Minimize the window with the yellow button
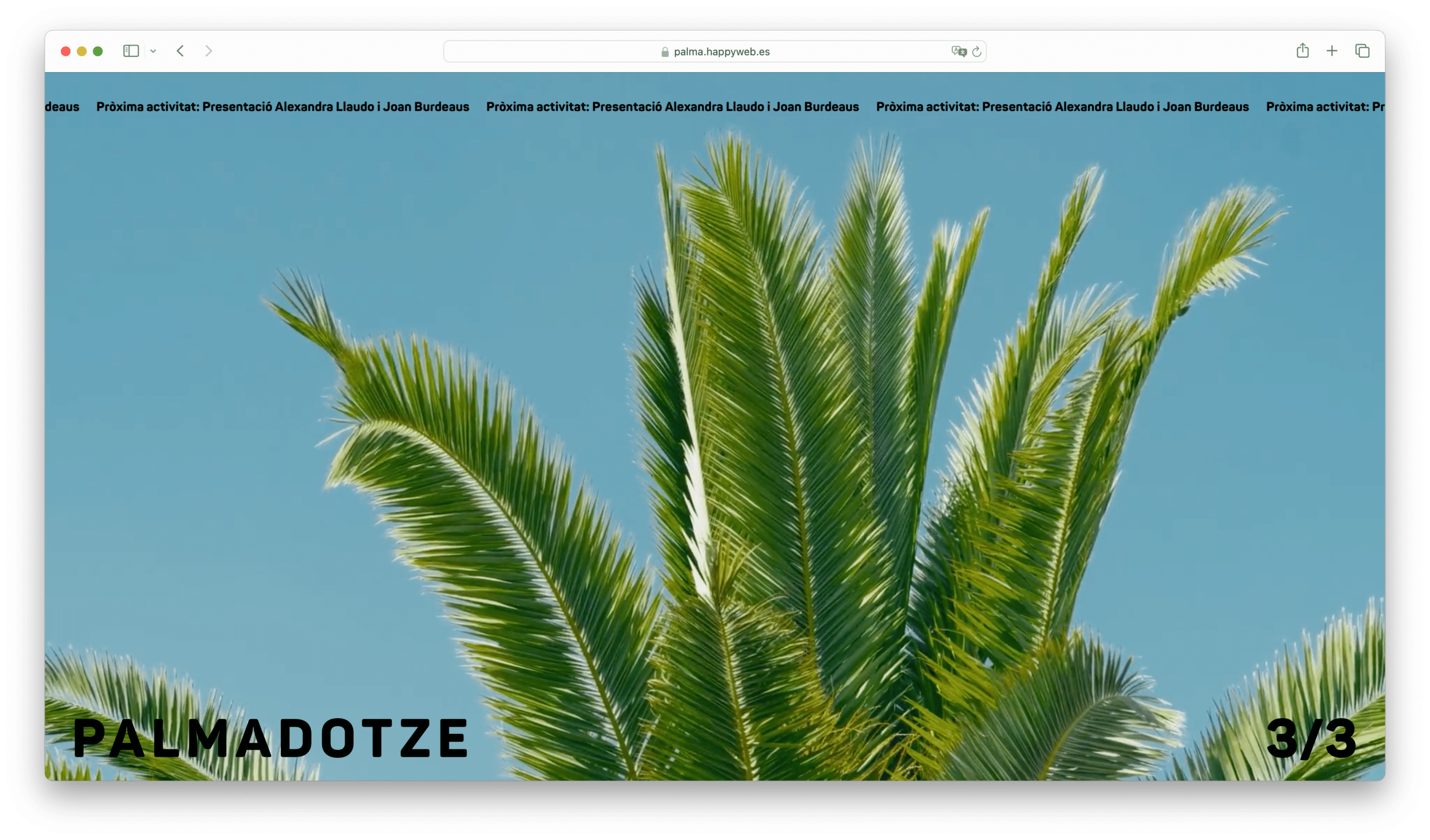Screen dimensions: 1430x840 [x=82, y=51]
